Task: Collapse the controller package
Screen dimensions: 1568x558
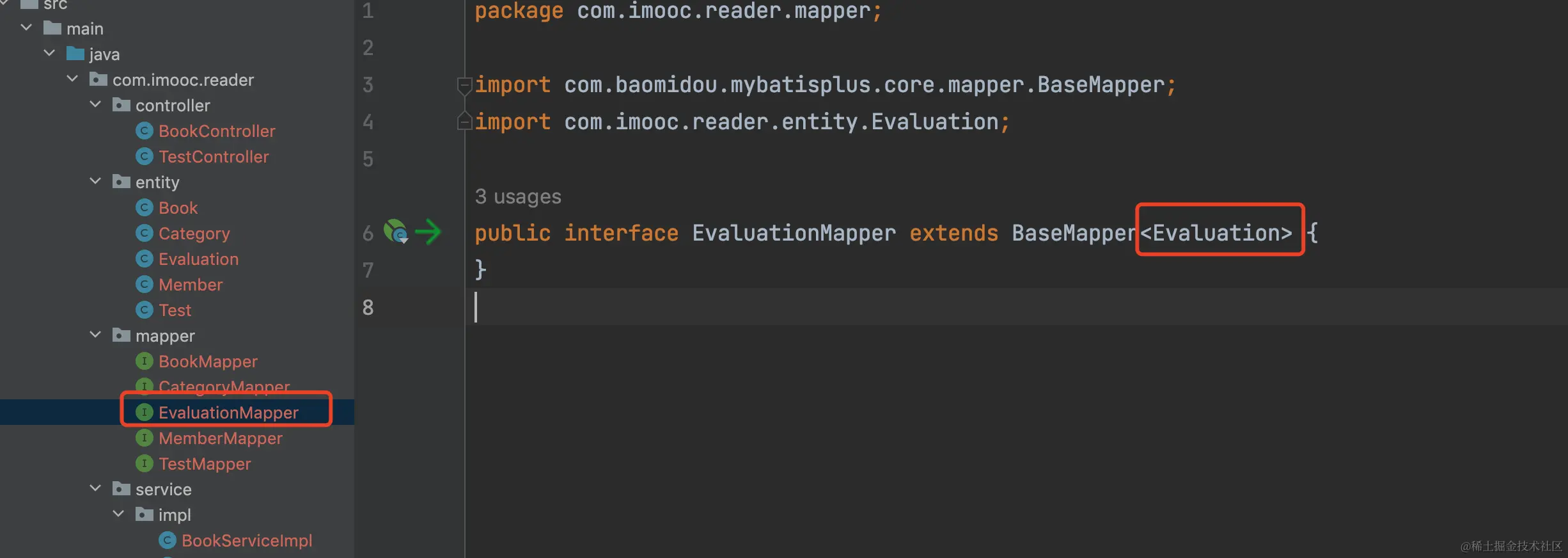Action: point(95,105)
